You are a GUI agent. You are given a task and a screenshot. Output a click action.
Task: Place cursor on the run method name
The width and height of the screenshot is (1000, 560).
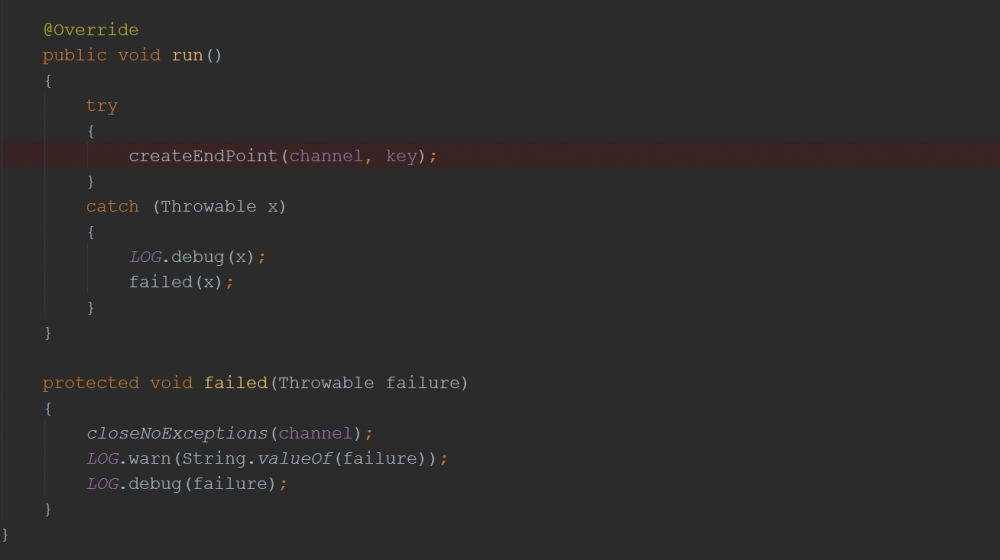[x=187, y=55]
